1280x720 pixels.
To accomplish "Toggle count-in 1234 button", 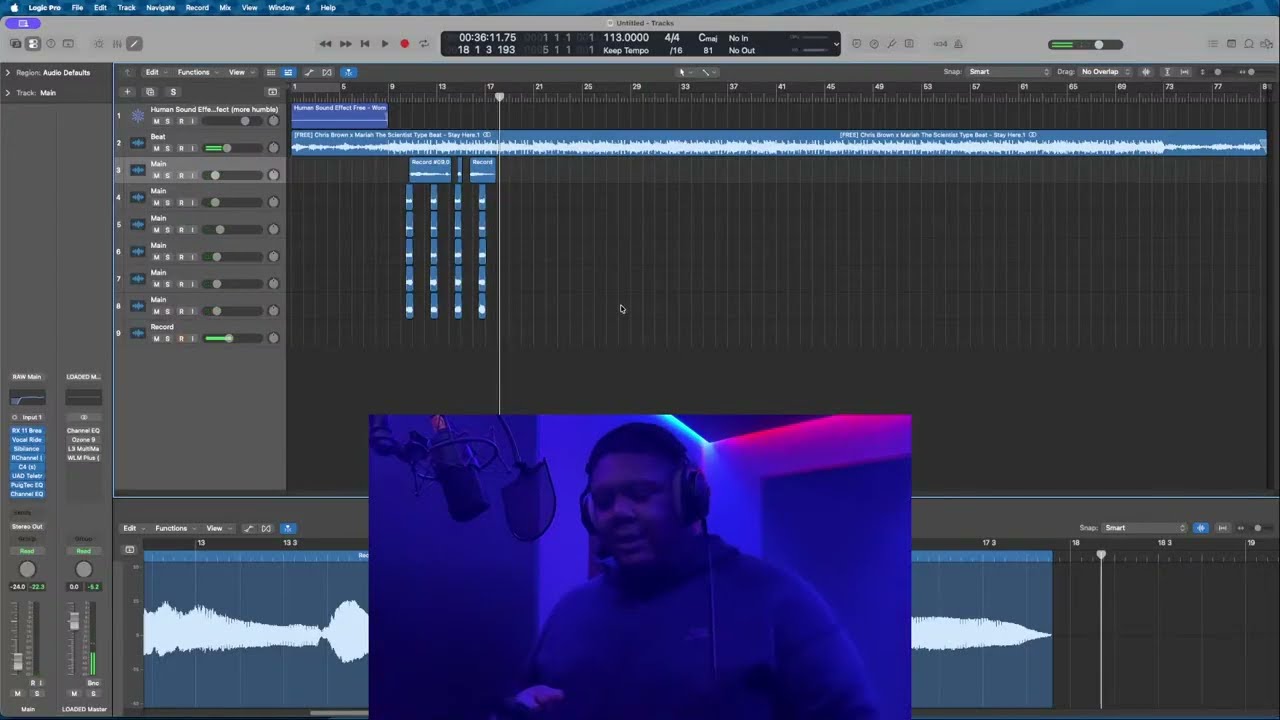I will tap(940, 44).
